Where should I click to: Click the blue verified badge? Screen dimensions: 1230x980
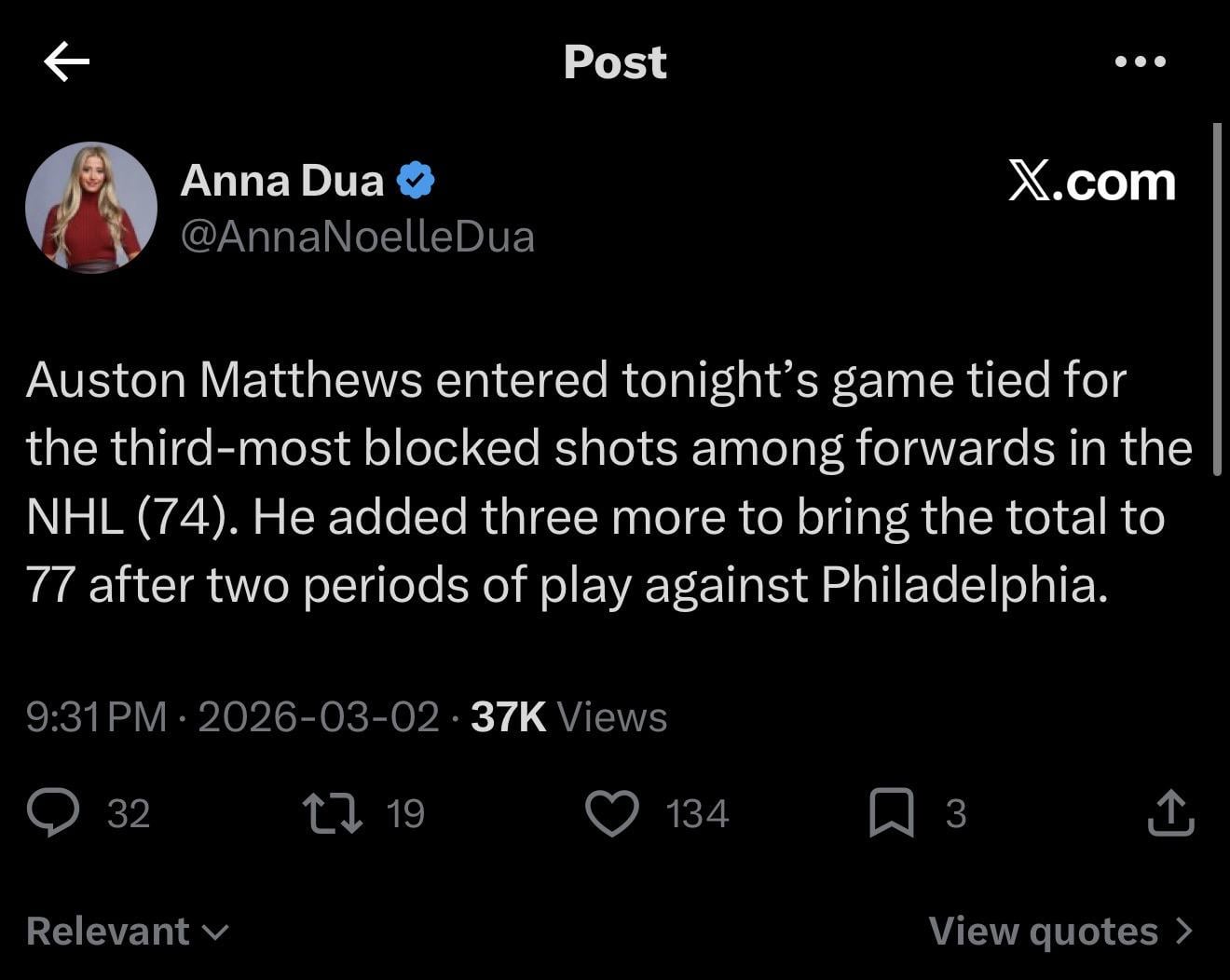tap(417, 181)
